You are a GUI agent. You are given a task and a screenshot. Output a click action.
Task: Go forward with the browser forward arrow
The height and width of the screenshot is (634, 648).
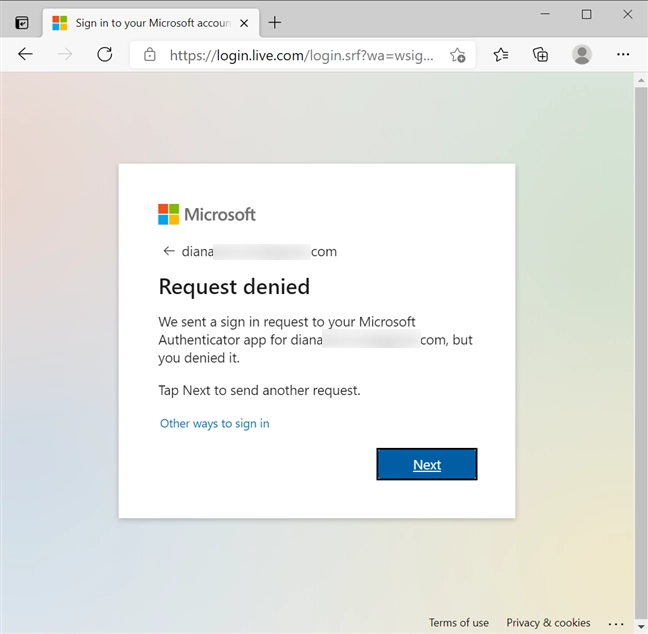pos(65,54)
